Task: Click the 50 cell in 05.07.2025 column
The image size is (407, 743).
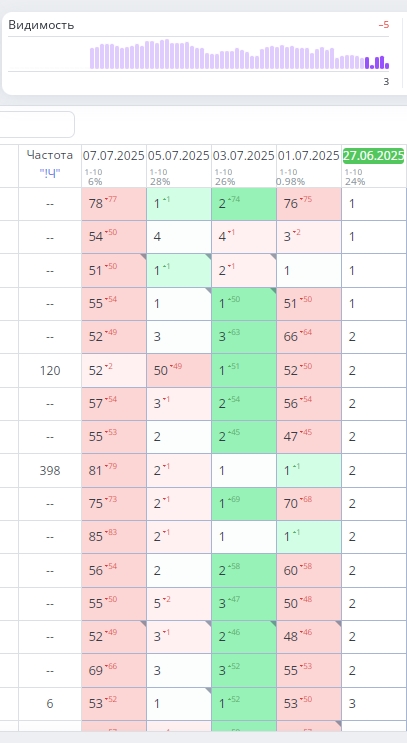Action: click(x=179, y=371)
